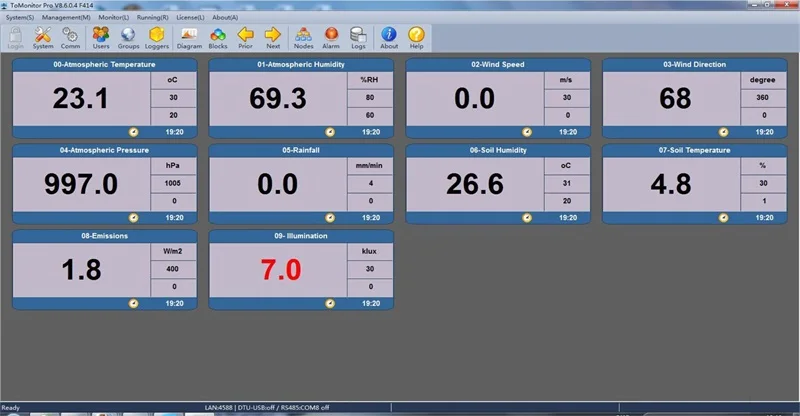
Task: Select the Groups globe icon
Action: pyautogui.click(x=129, y=36)
